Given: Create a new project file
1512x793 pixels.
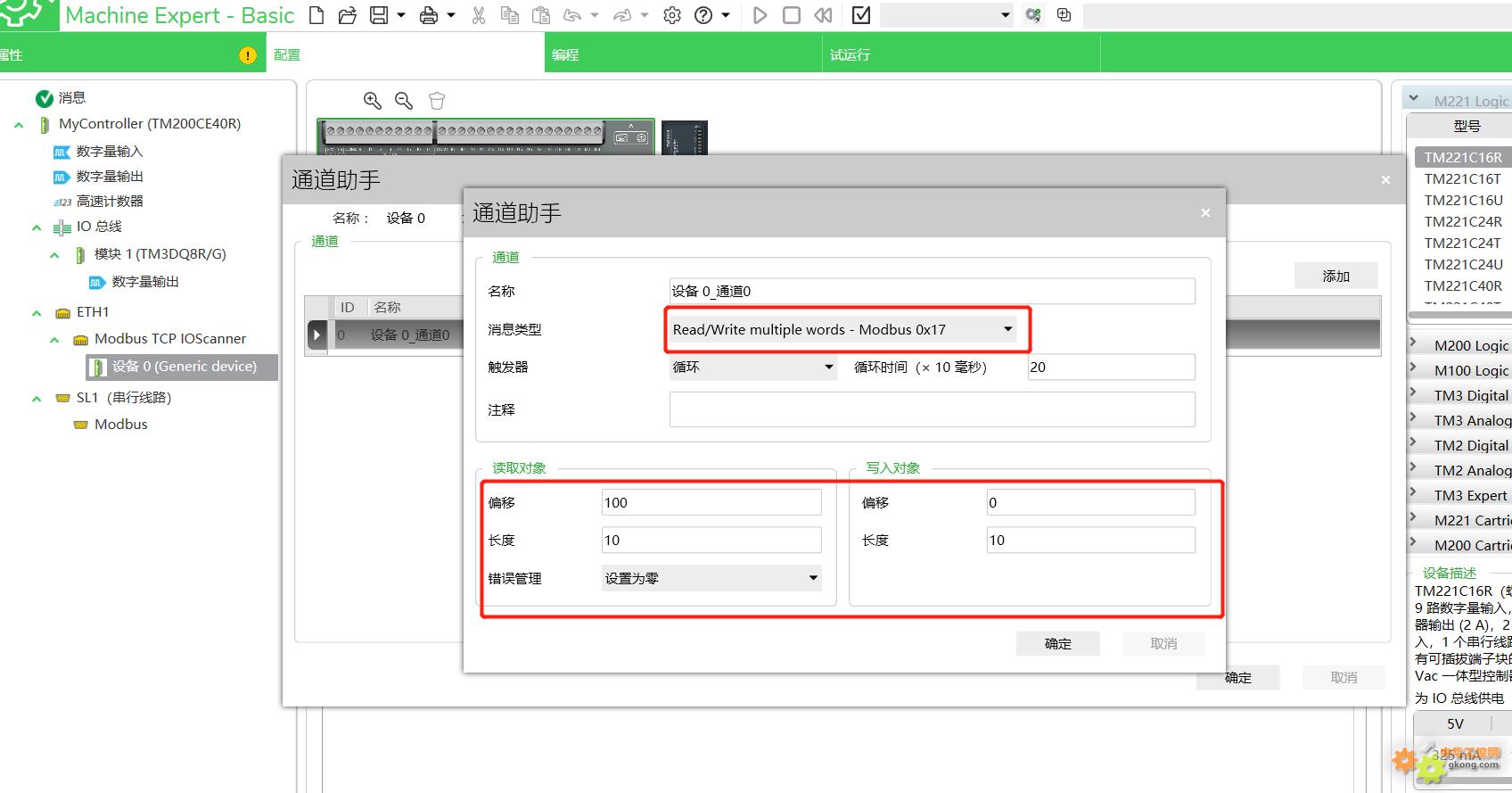Looking at the screenshot, I should click(316, 15).
